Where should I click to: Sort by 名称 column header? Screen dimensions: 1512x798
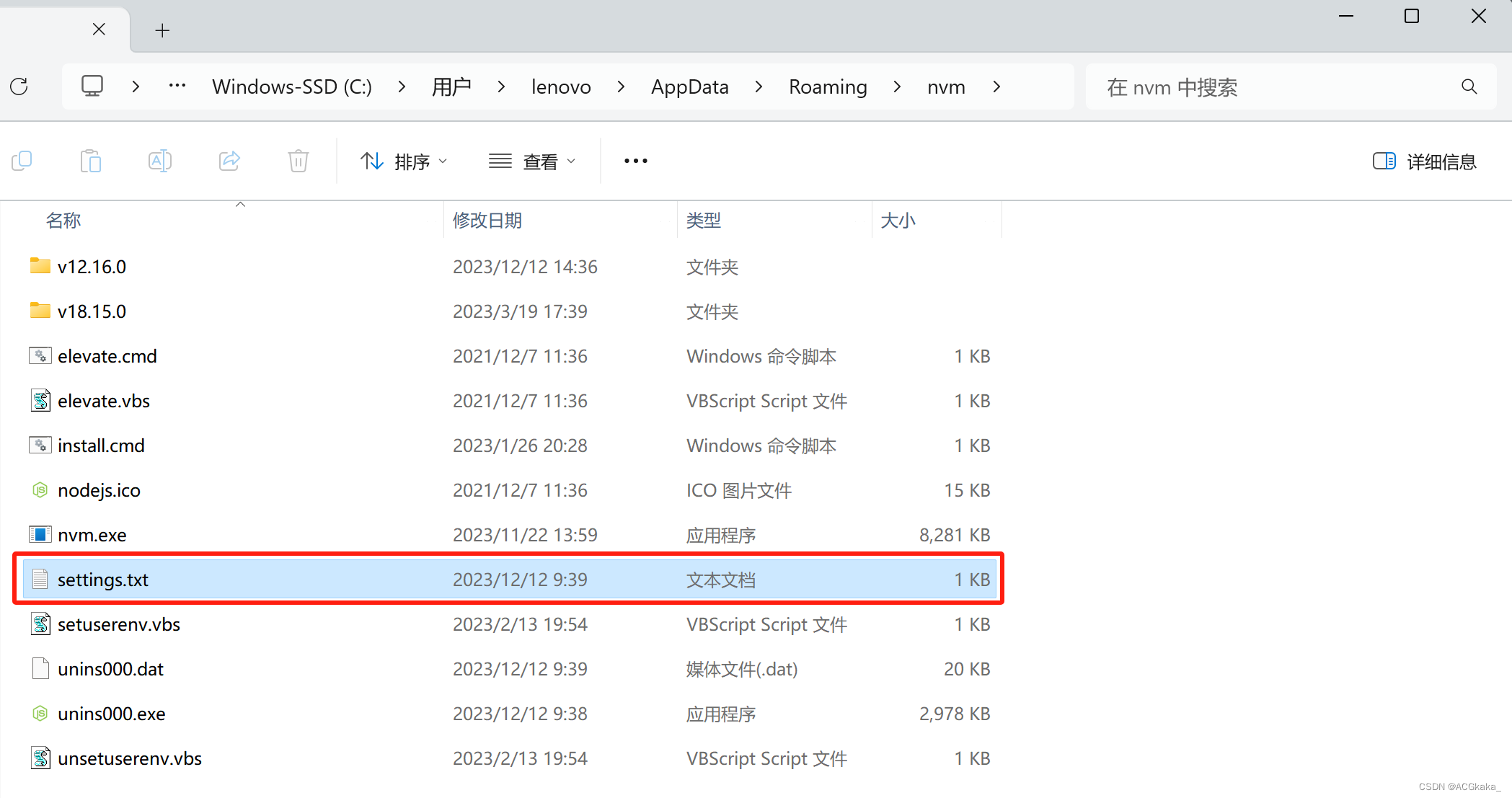[x=63, y=221]
